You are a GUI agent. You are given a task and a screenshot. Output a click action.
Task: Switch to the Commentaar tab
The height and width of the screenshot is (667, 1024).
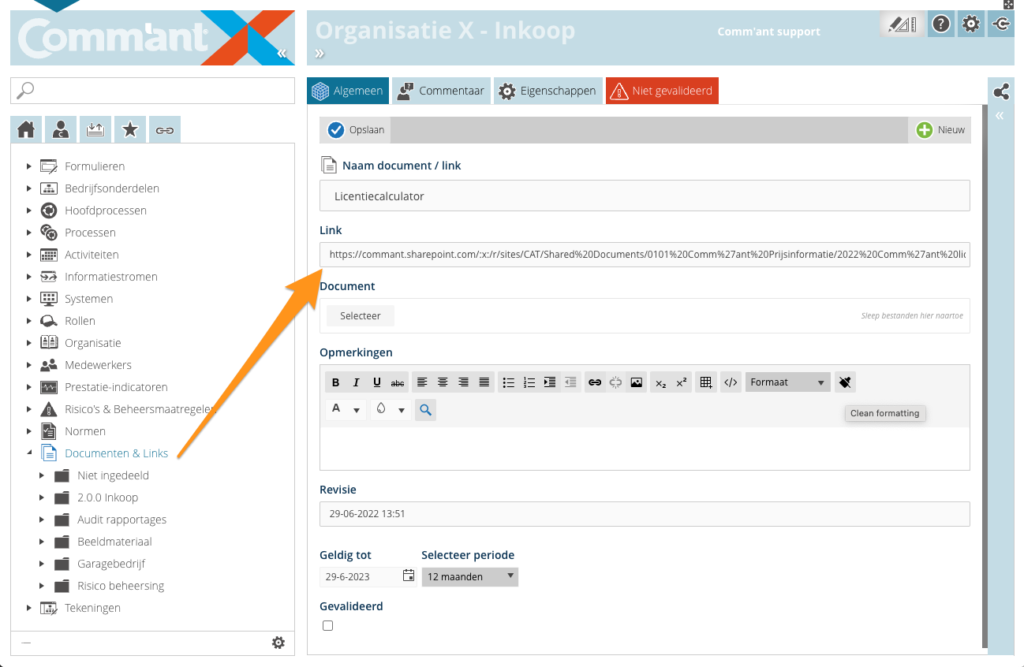[x=441, y=90]
